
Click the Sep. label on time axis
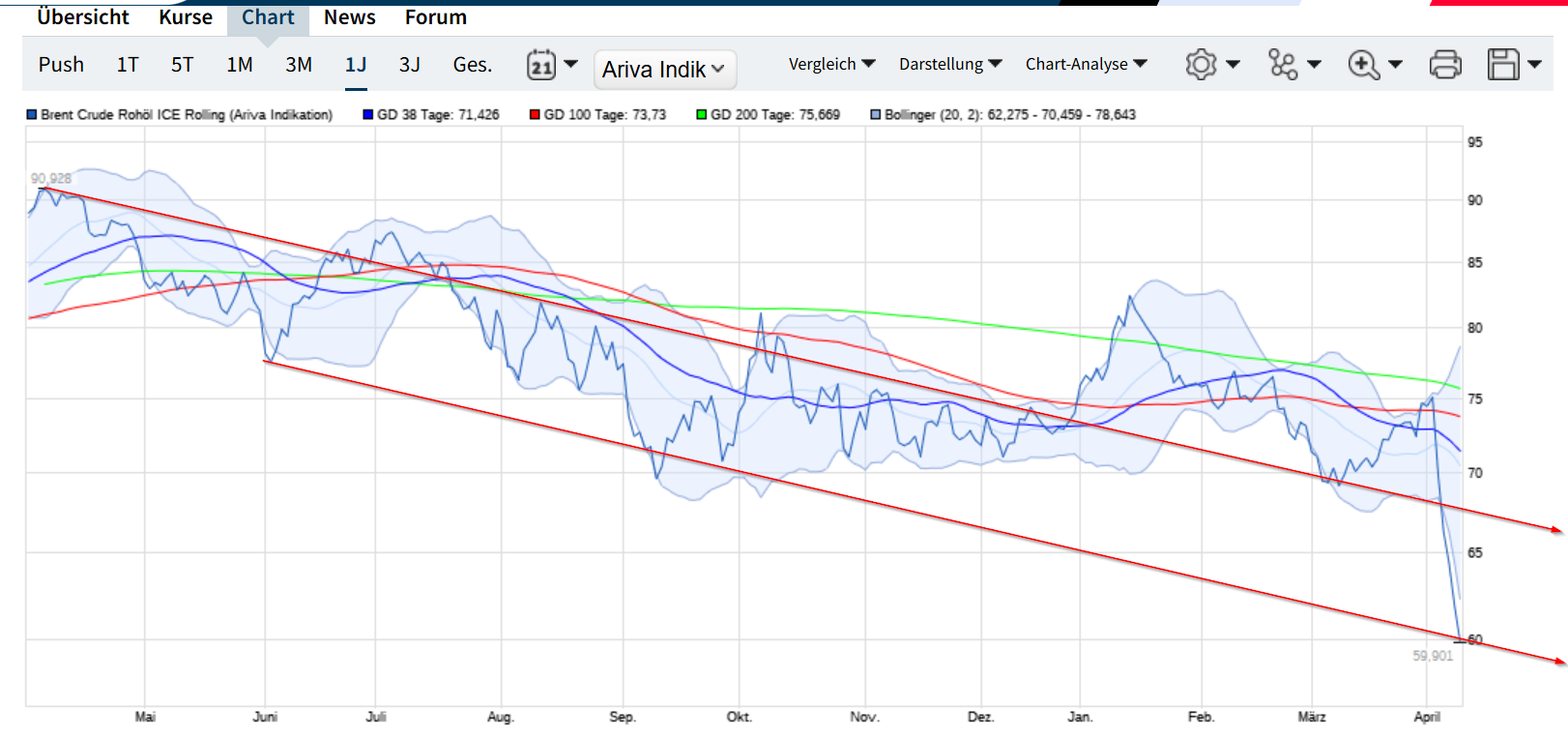623,717
